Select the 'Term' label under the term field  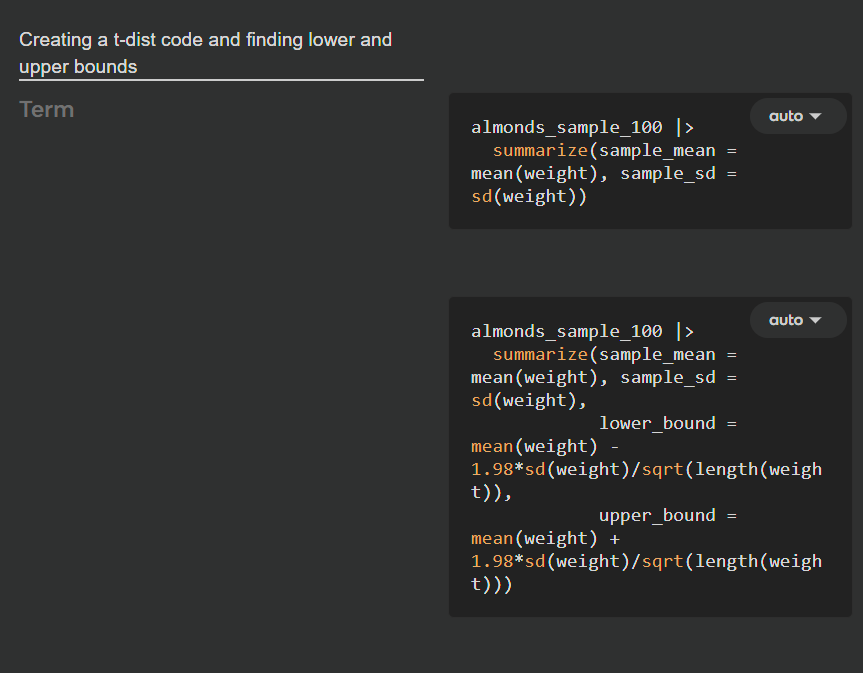pyautogui.click(x=46, y=110)
